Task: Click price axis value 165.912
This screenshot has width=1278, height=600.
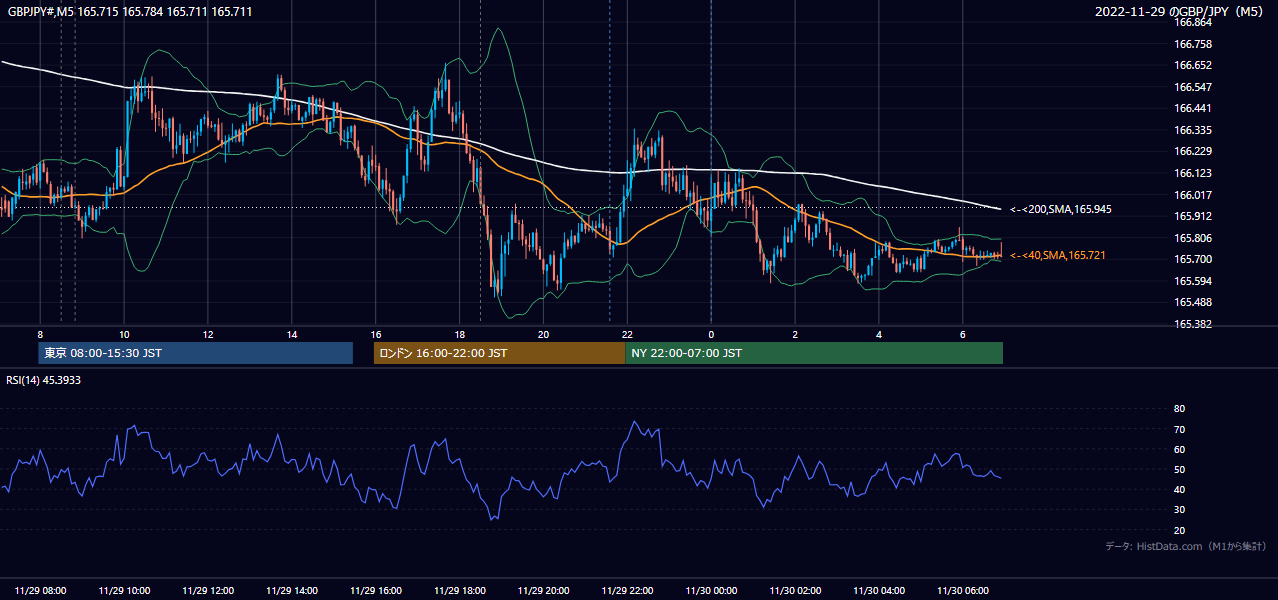Action: tap(1193, 216)
